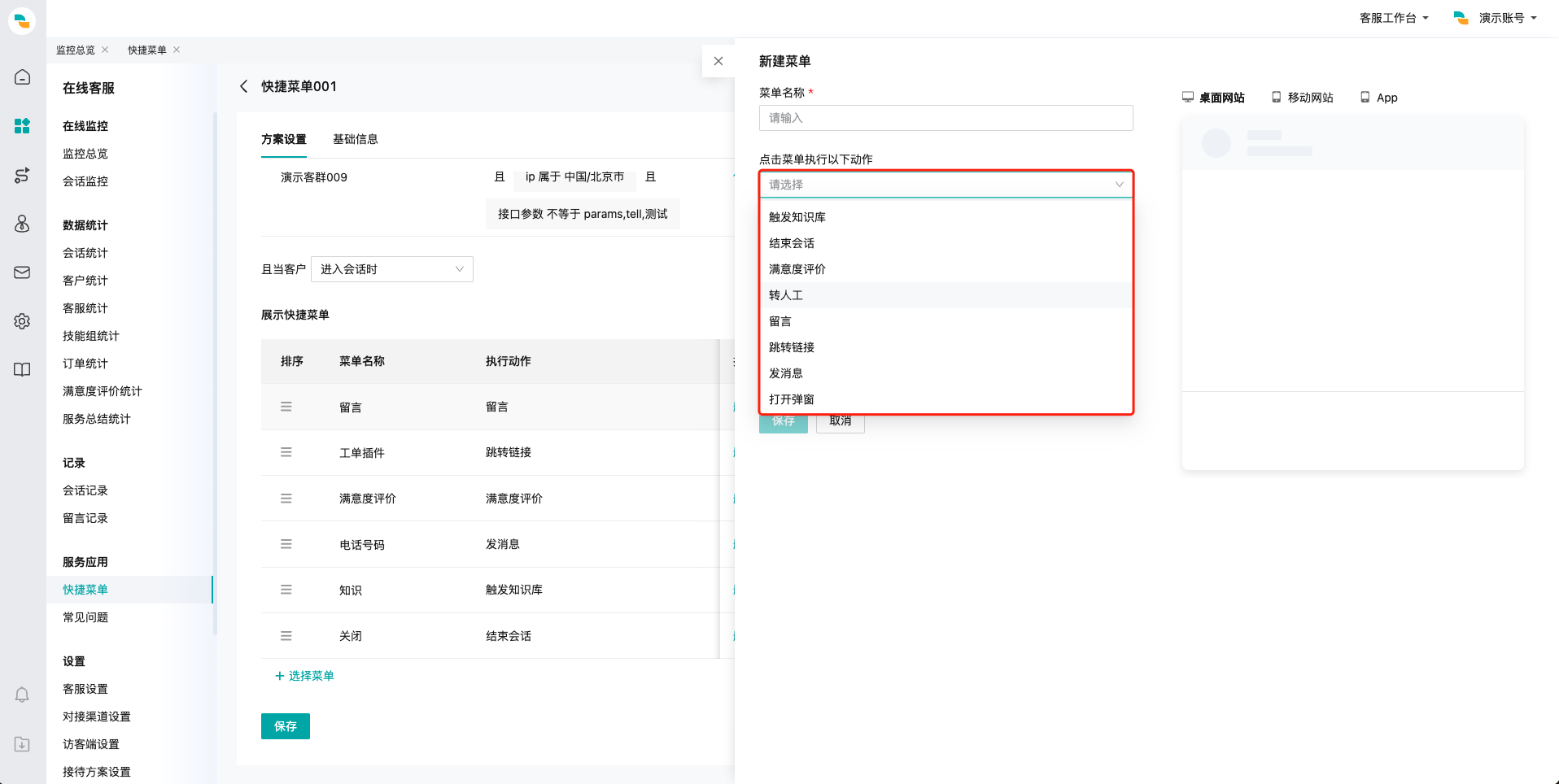Click drag handle of 知识 row

tap(286, 590)
